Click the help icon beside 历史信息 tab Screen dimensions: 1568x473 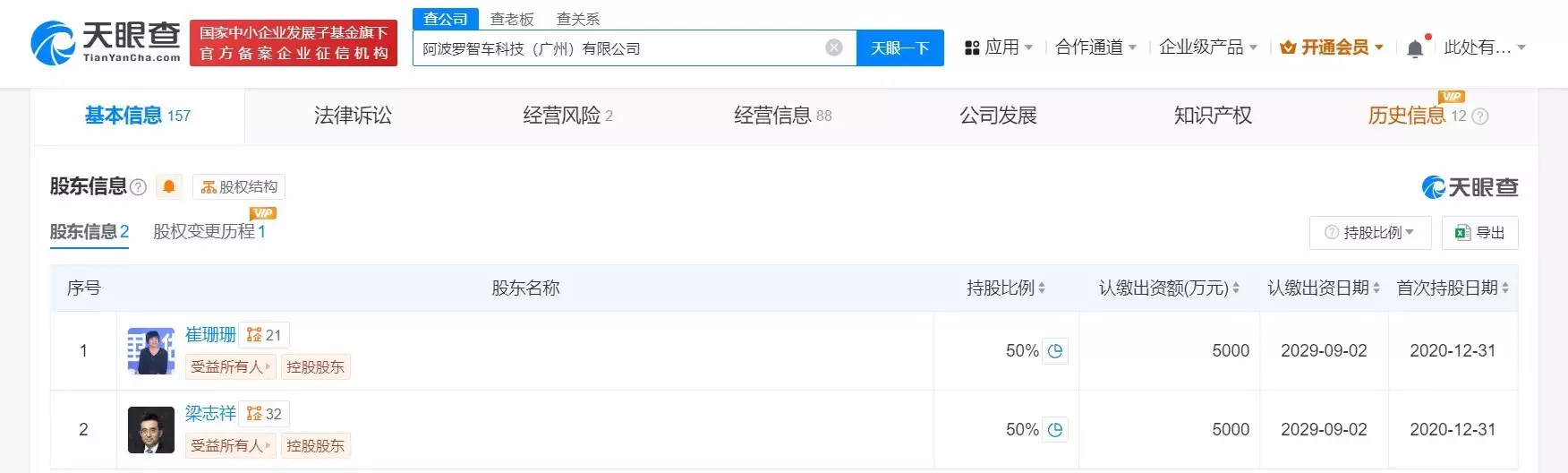point(1480,116)
